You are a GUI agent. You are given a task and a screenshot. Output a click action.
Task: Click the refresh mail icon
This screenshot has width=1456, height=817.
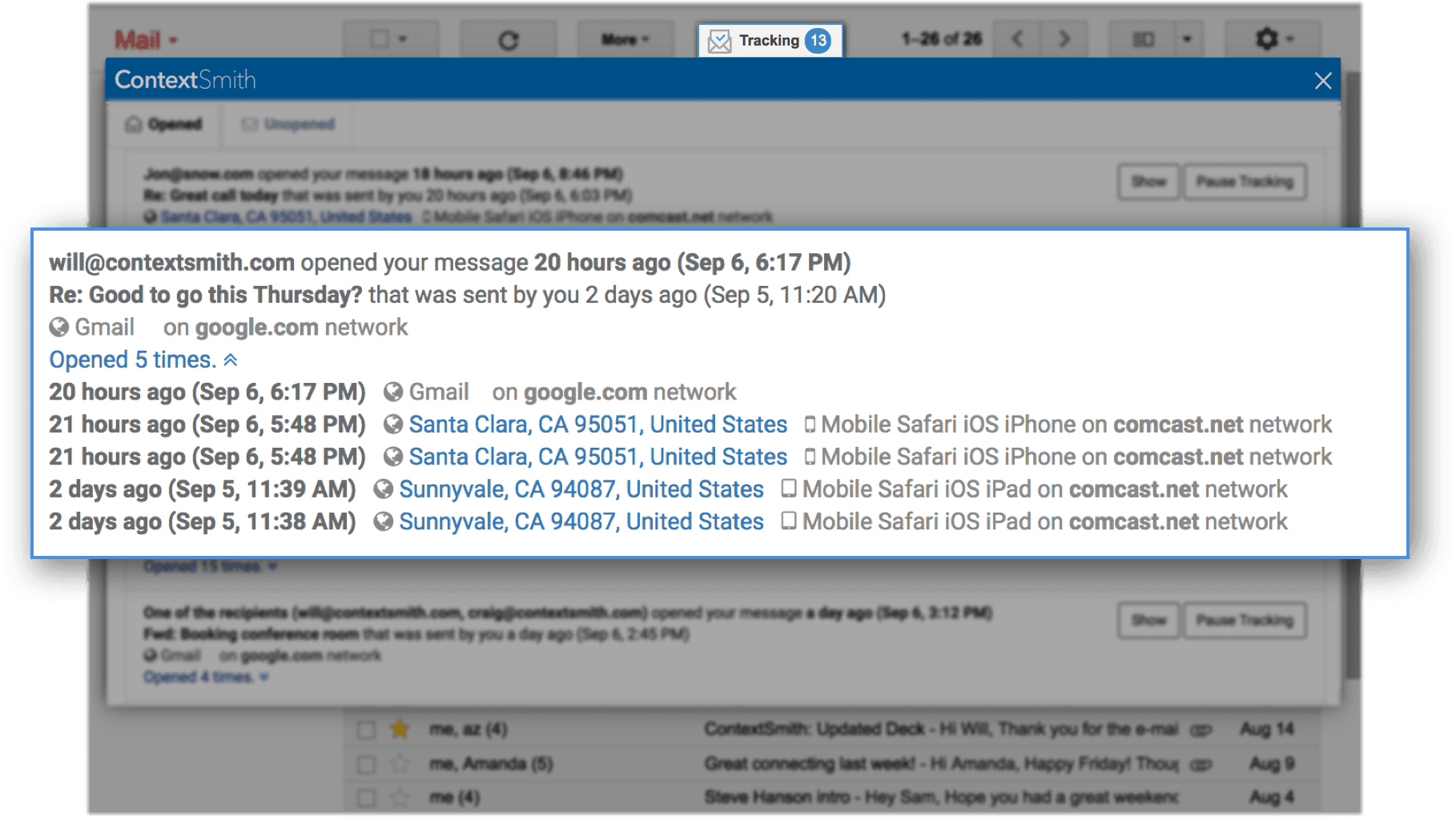tap(509, 39)
